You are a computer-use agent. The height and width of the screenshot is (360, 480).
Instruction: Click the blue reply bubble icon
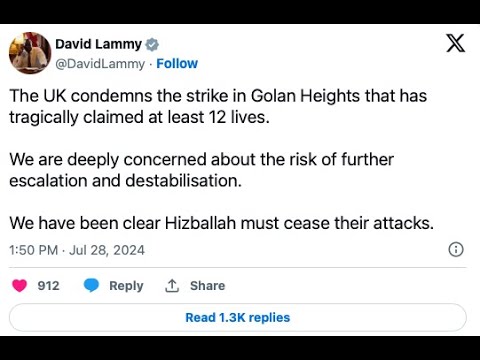click(x=91, y=286)
